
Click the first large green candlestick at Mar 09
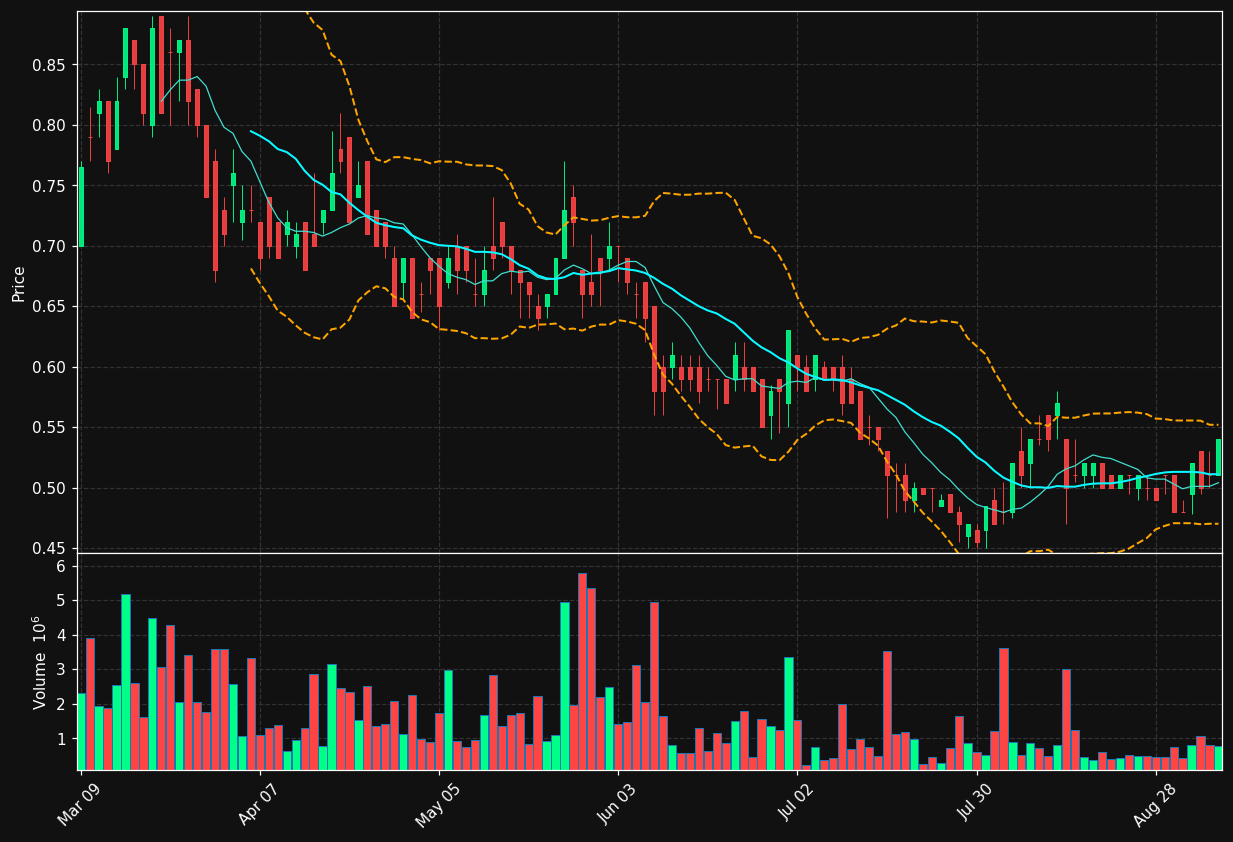(x=81, y=207)
